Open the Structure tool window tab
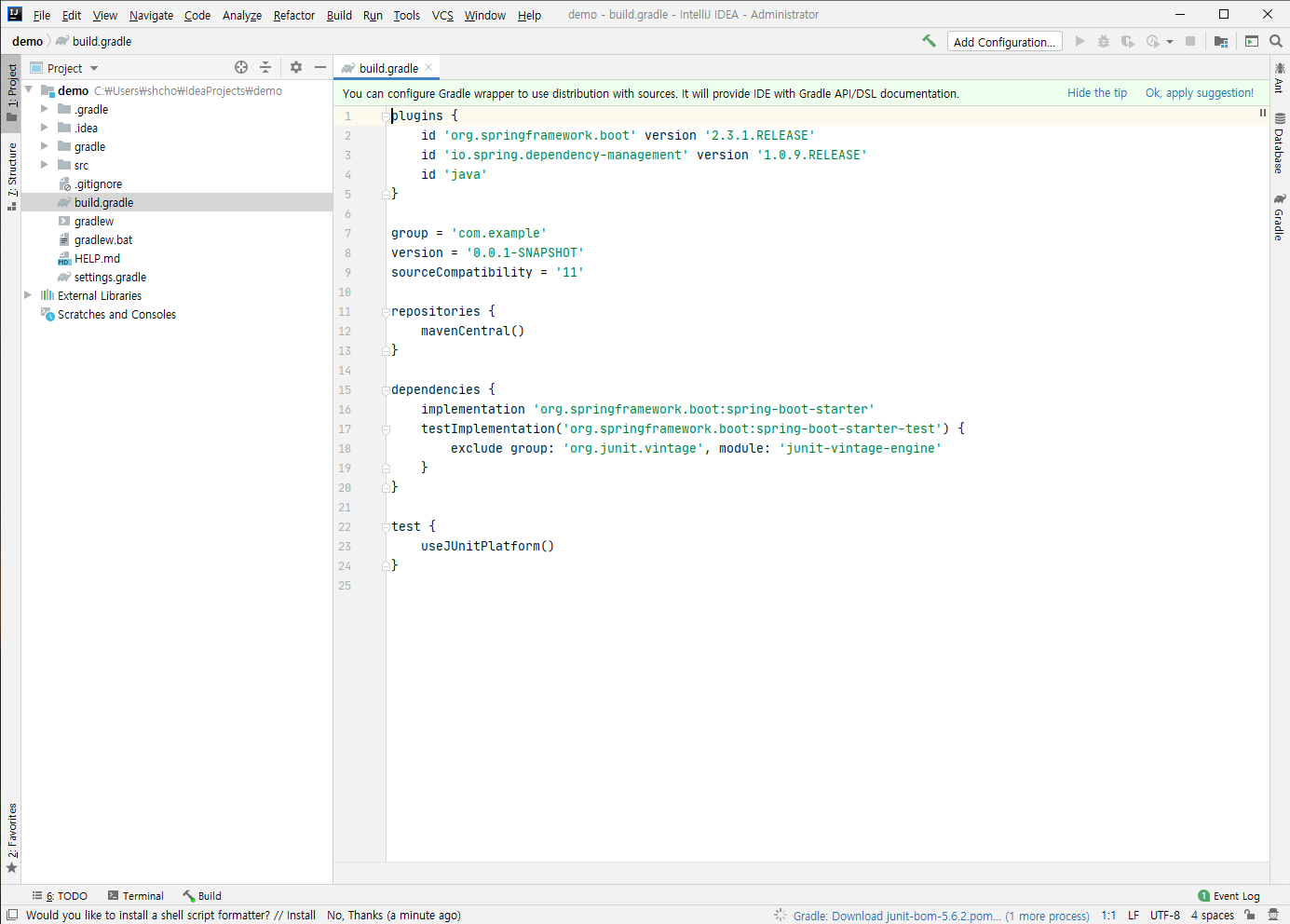The width and height of the screenshot is (1290, 924). tap(11, 176)
